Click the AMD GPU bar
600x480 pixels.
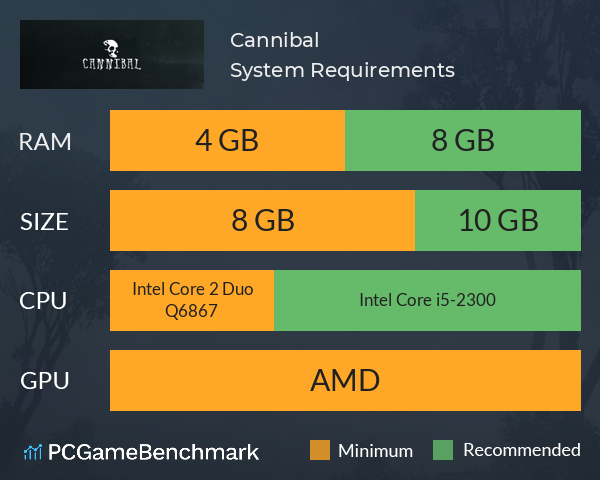(x=345, y=380)
